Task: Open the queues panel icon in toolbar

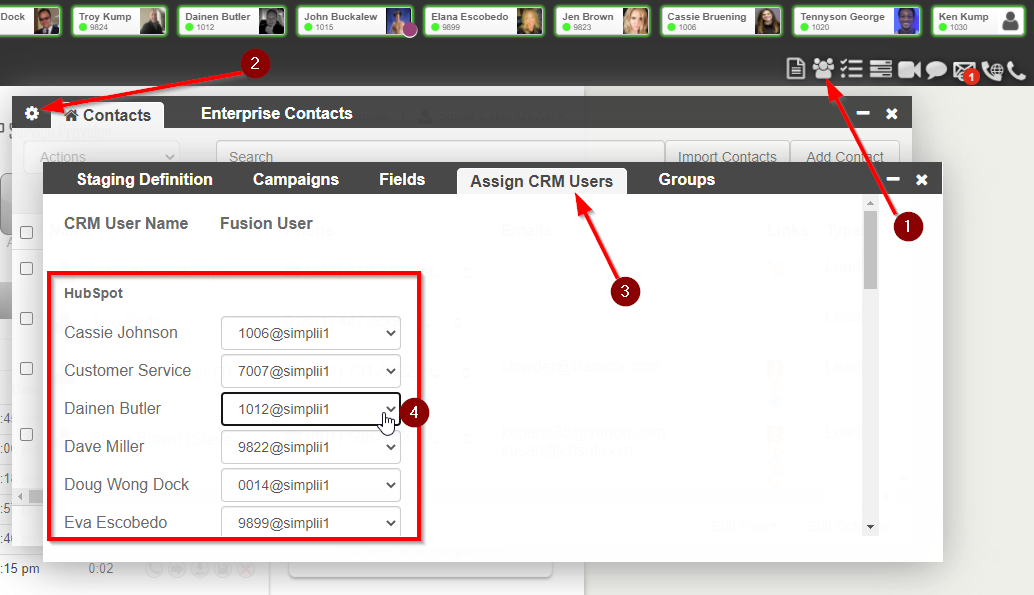Action: (879, 68)
